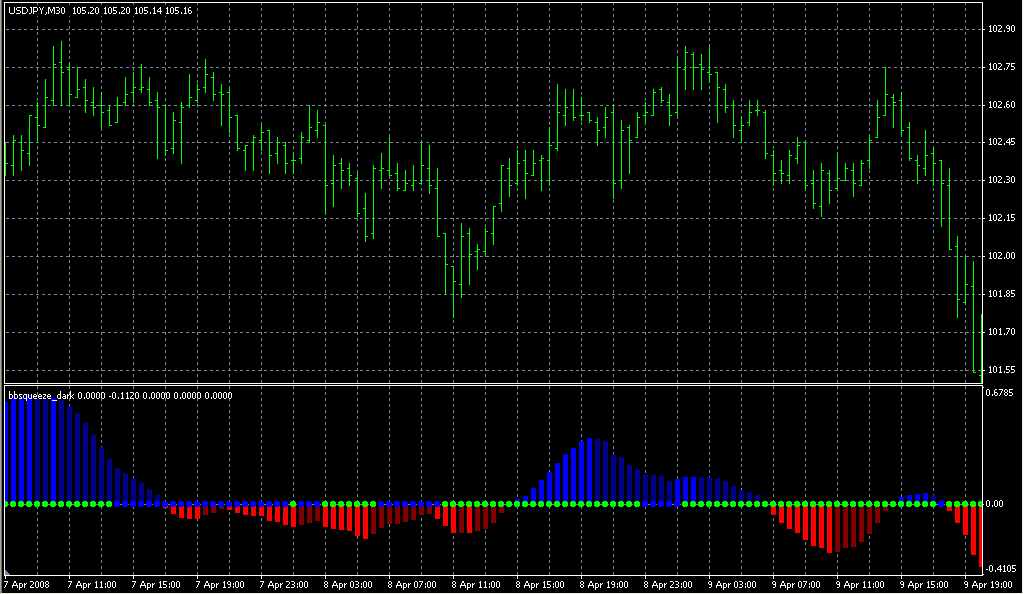Screen dimensions: 1024x594
Task: Select the 102.45 price scale value
Action: 1001,142
